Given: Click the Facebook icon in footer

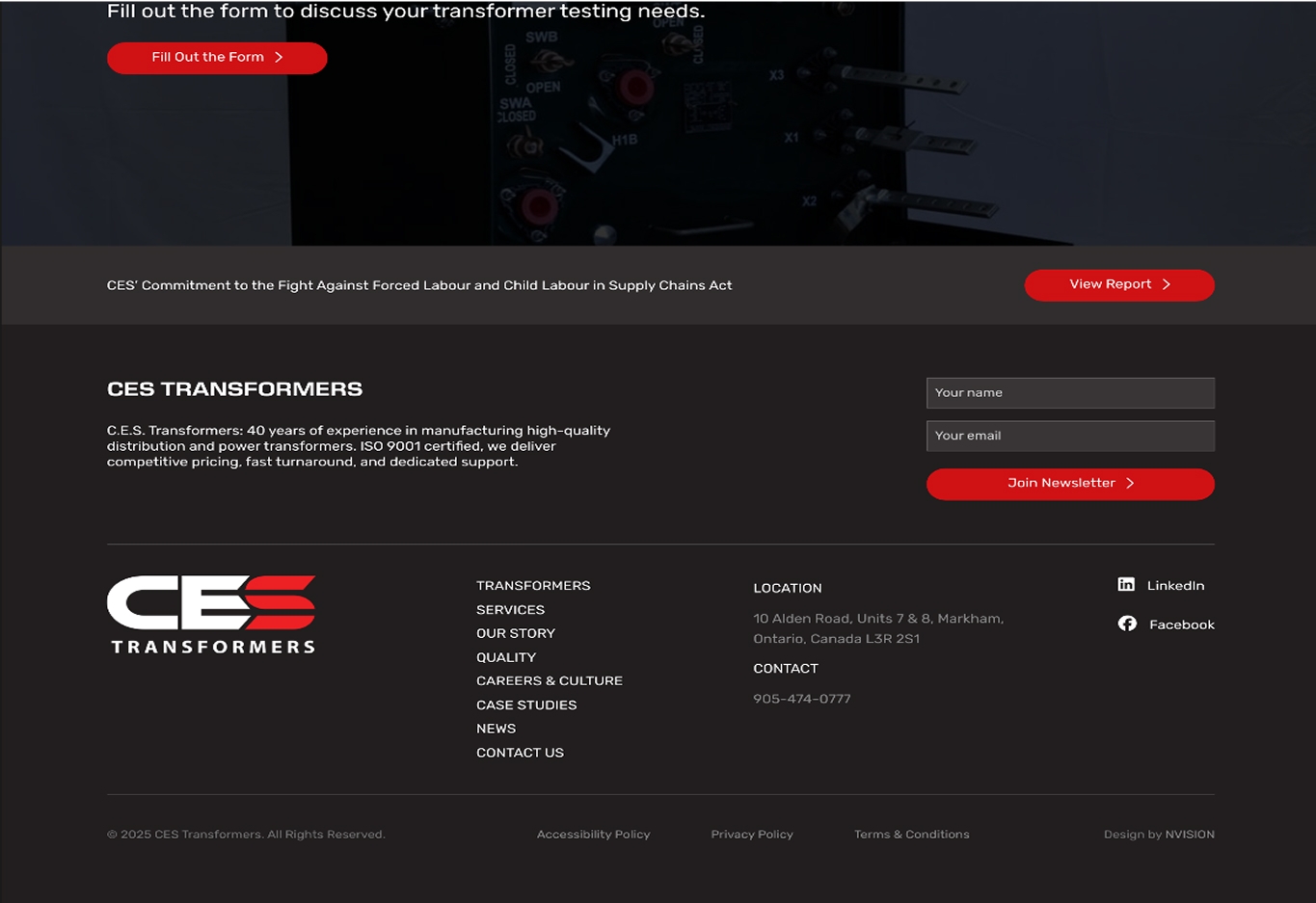Looking at the screenshot, I should (1127, 624).
